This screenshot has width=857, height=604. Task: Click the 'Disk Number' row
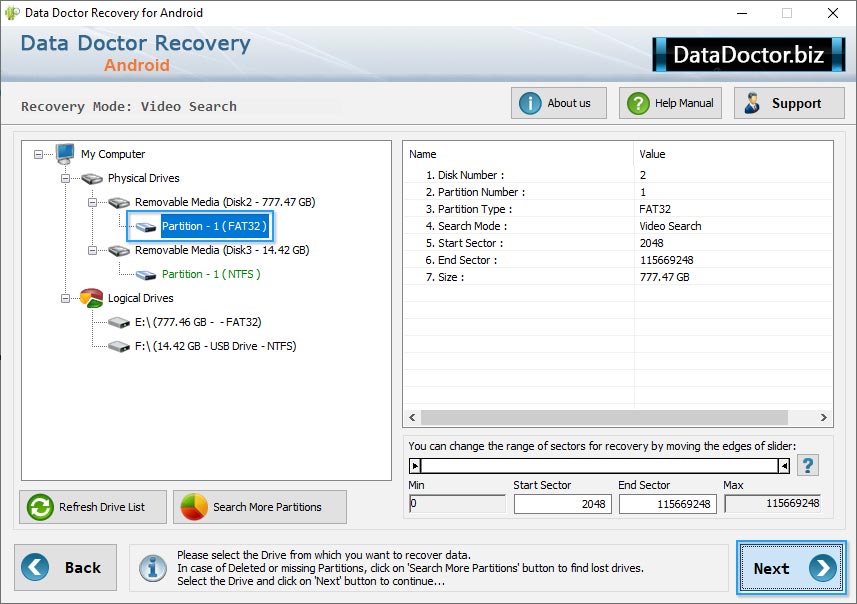click(618, 175)
